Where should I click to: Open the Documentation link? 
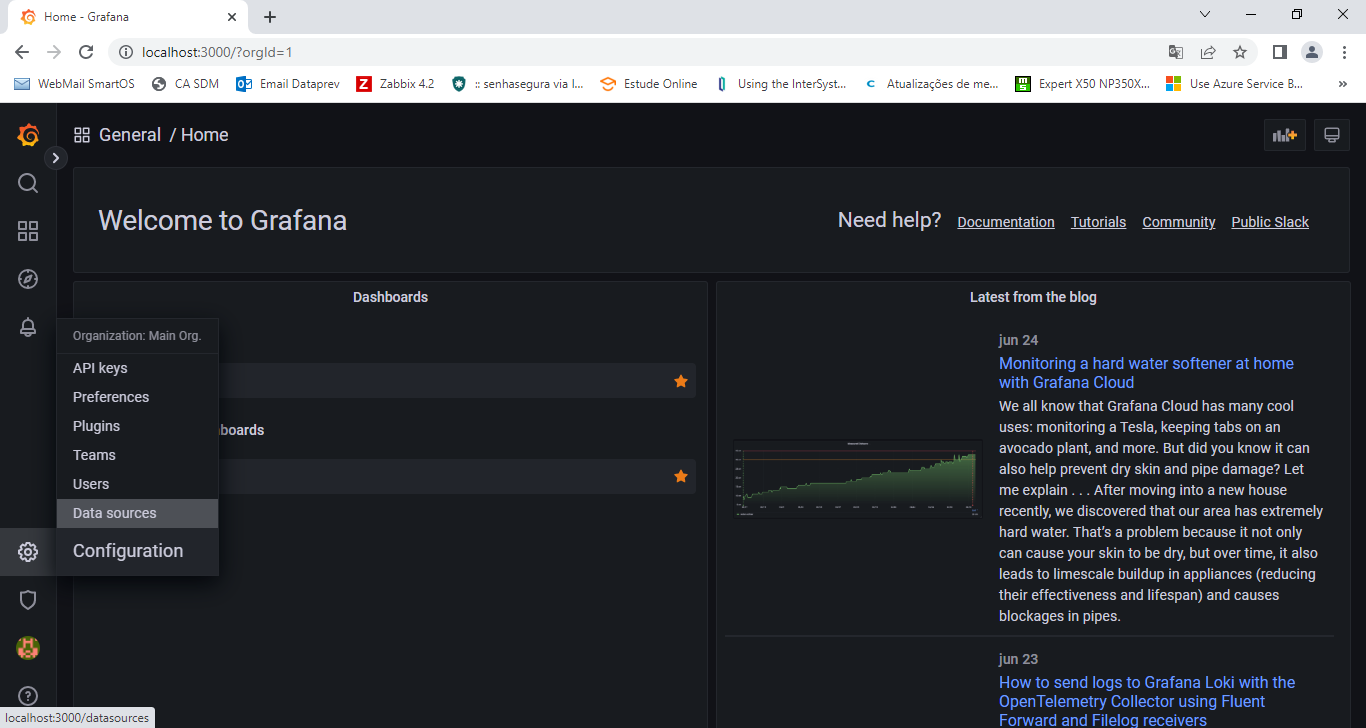1005,222
